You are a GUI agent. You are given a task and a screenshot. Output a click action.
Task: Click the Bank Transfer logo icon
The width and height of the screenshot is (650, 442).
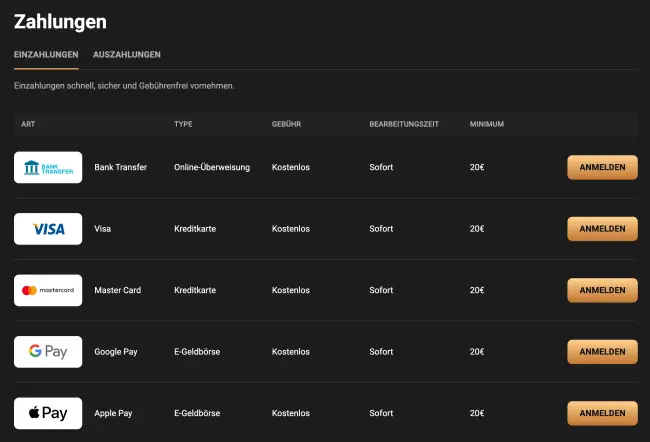tap(48, 168)
